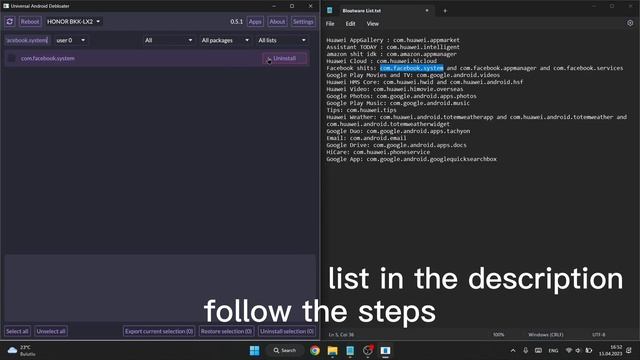Screen dimensions: 640x360
Task: Click Export current selection button
Action: click(x=159, y=331)
